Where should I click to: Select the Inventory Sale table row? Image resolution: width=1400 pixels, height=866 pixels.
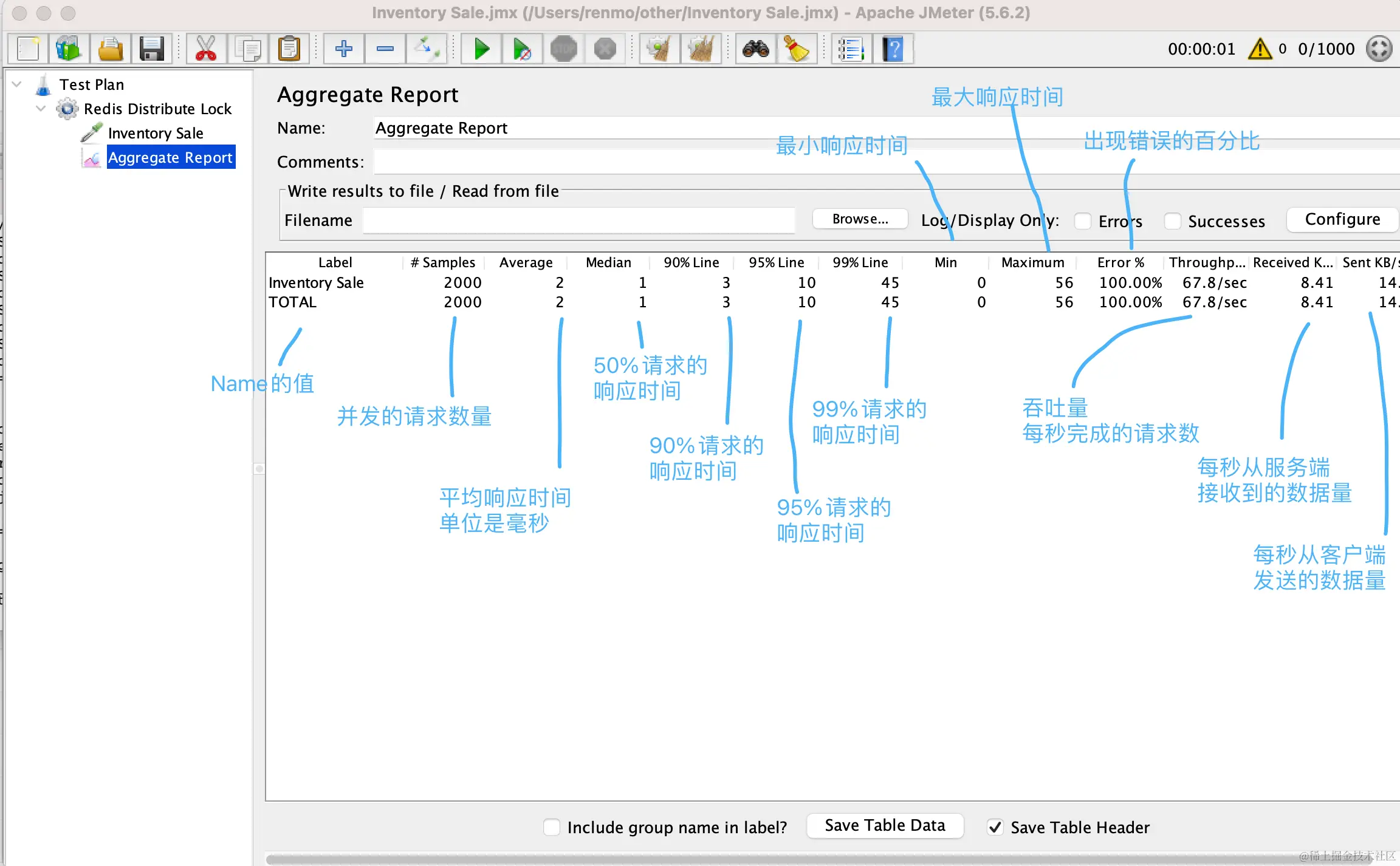[833, 282]
